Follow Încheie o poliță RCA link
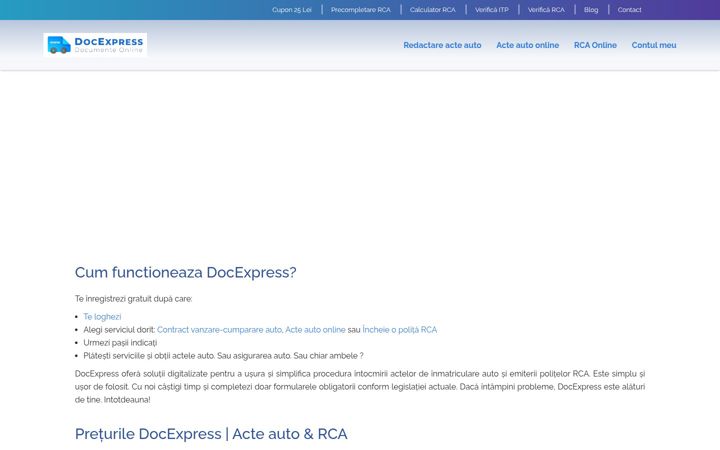720x450 pixels. click(399, 330)
